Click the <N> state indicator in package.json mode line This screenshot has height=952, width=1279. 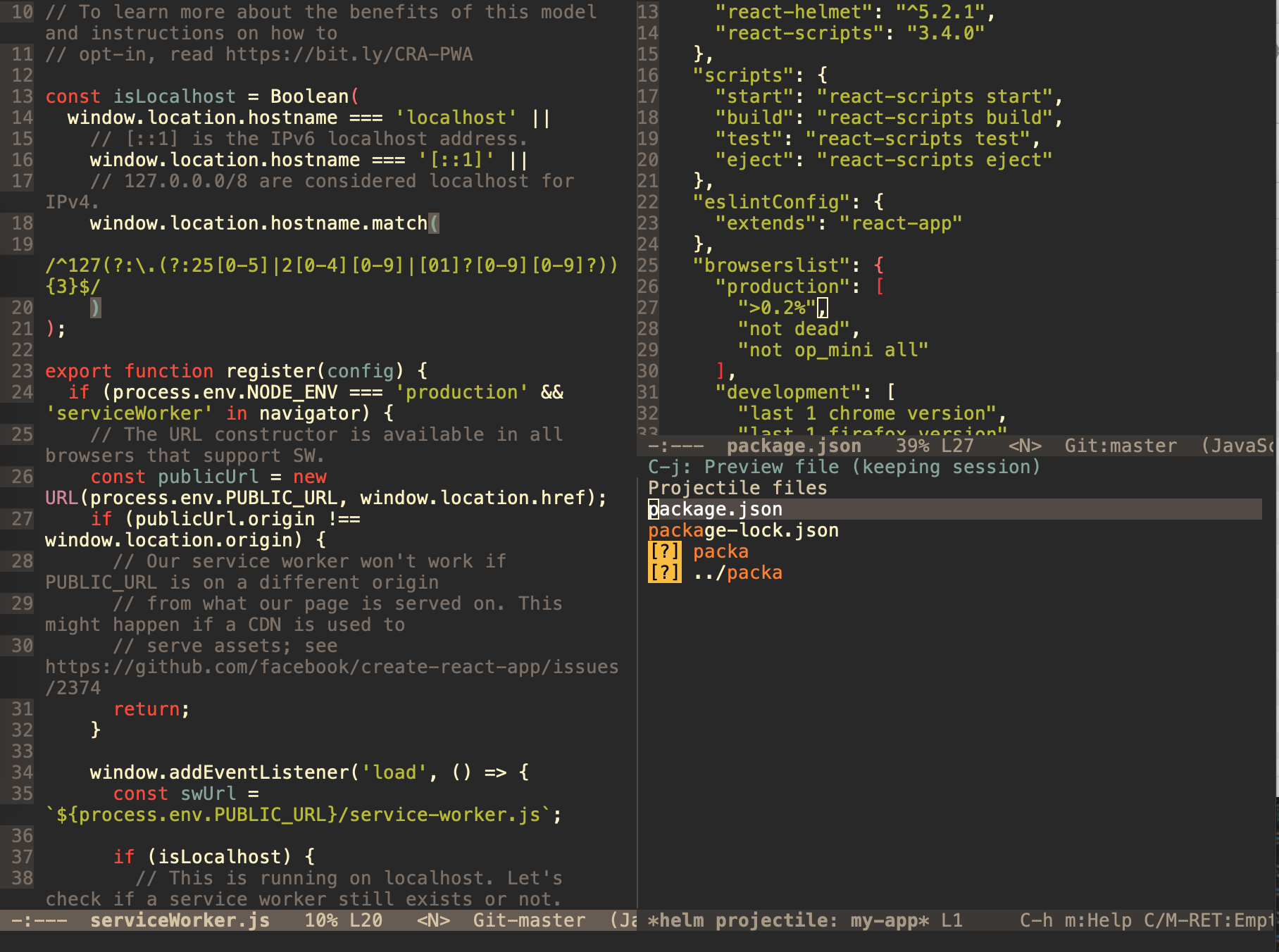[1025, 446]
